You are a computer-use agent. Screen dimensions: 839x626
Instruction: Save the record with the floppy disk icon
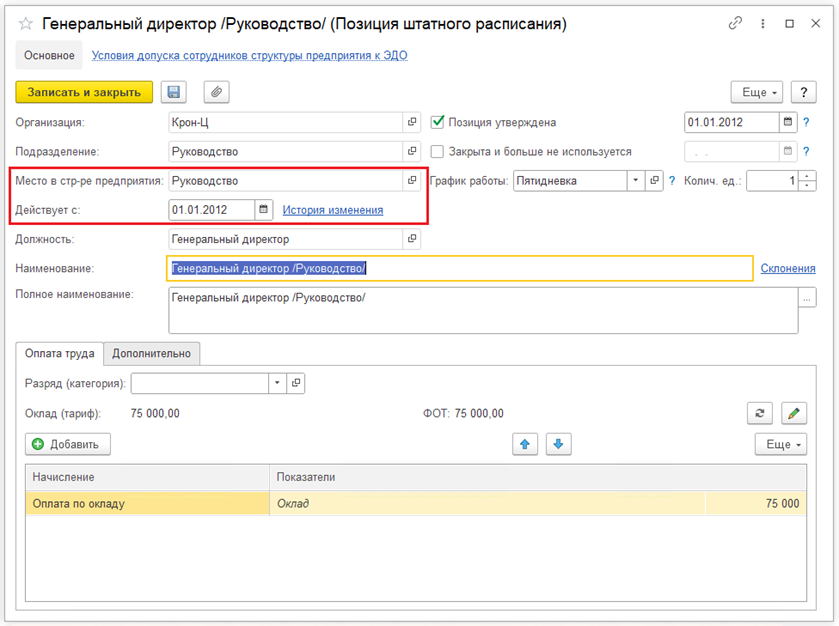point(173,92)
